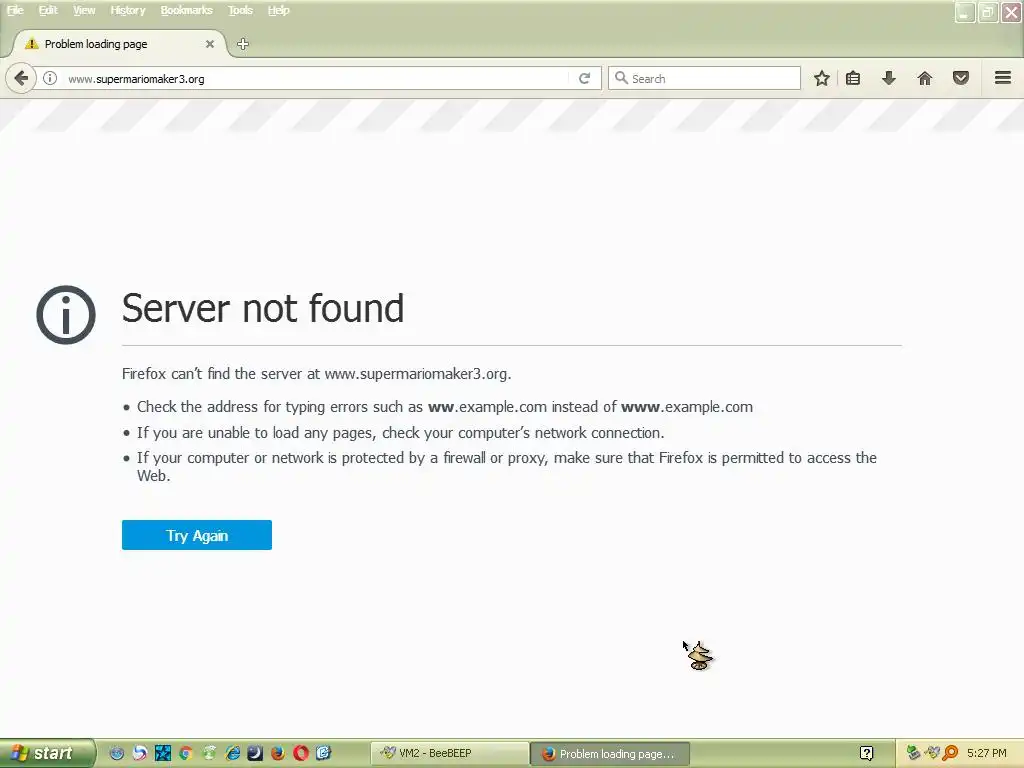Open orange magnifier tray icon

(950, 753)
